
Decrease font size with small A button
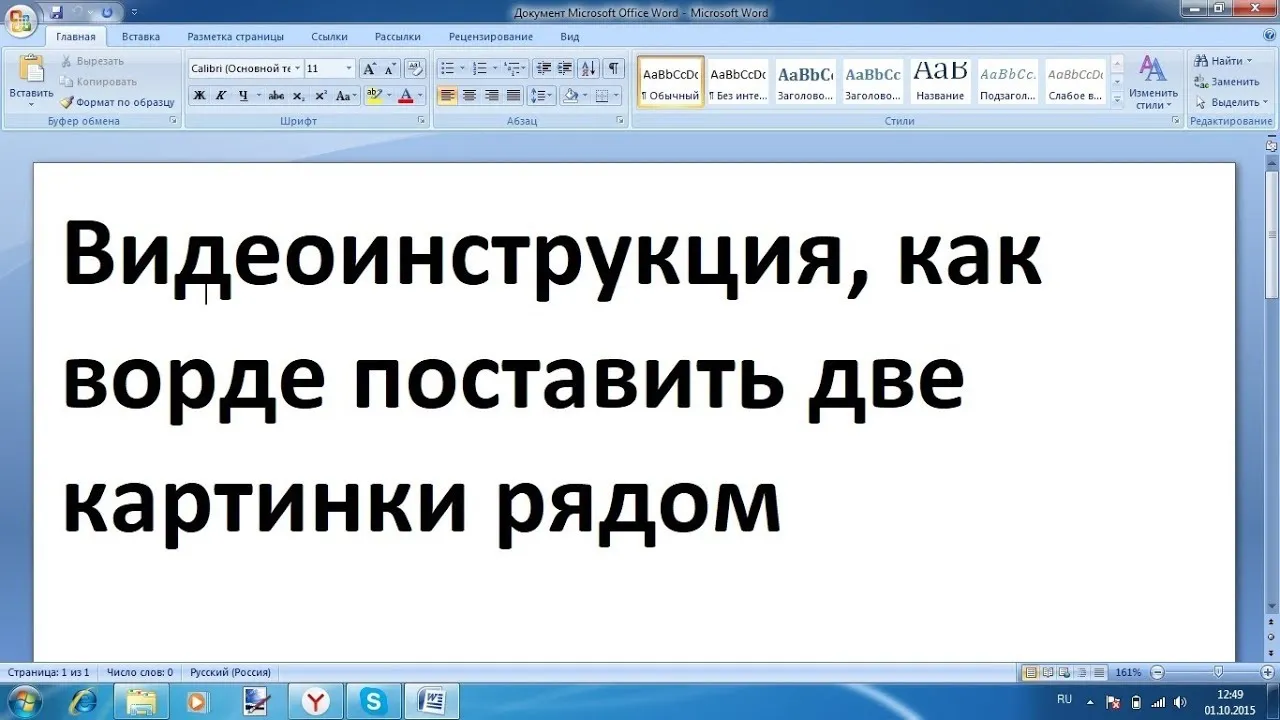(389, 69)
